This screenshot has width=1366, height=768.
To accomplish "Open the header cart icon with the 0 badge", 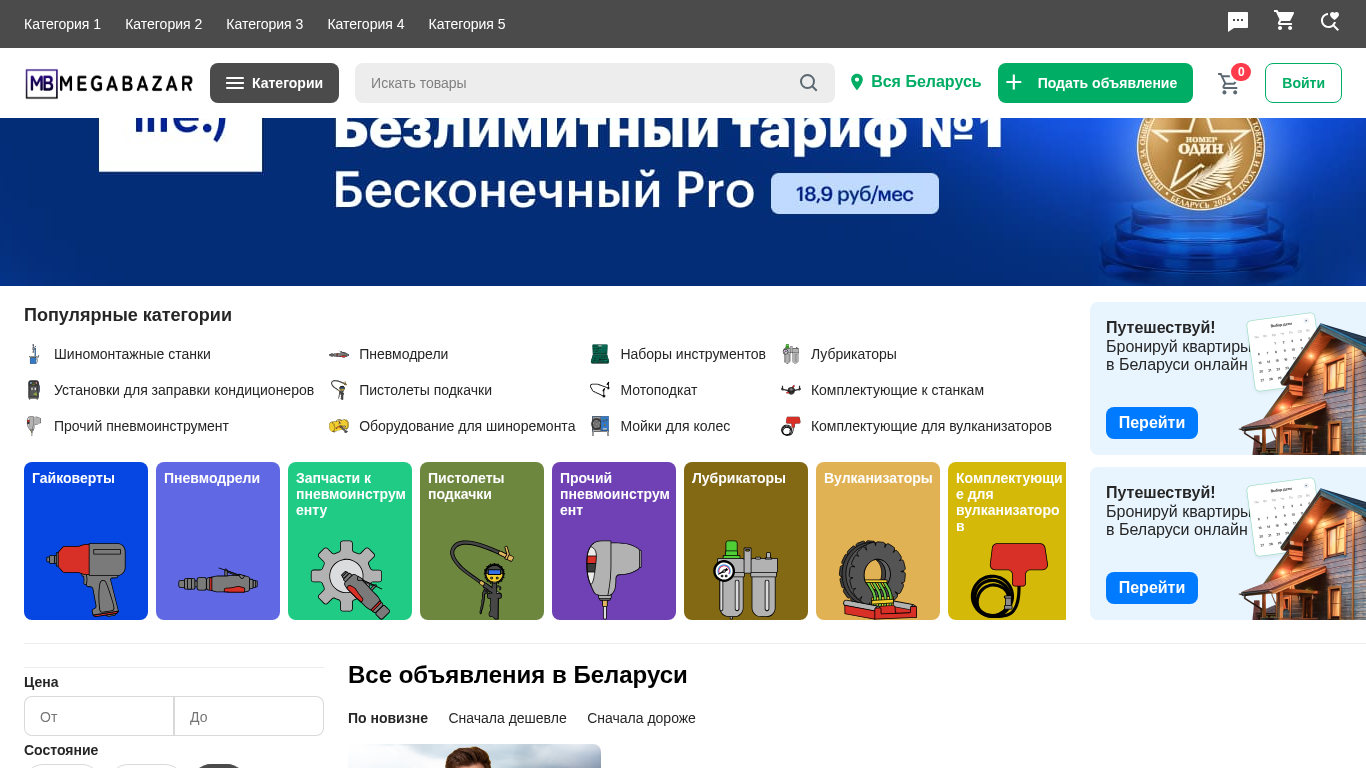I will click(1230, 83).
